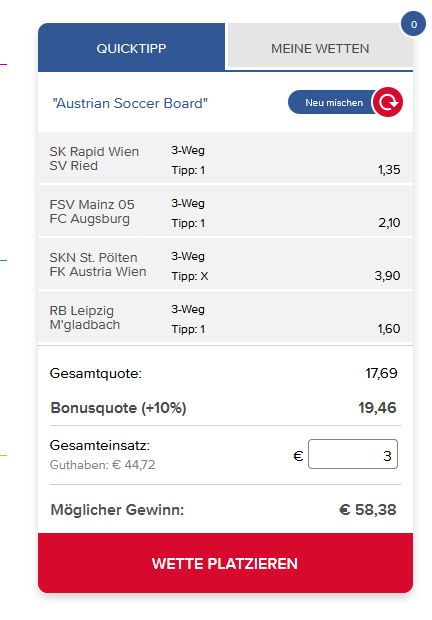Click the Austrian Soccer Board title

tap(130, 103)
